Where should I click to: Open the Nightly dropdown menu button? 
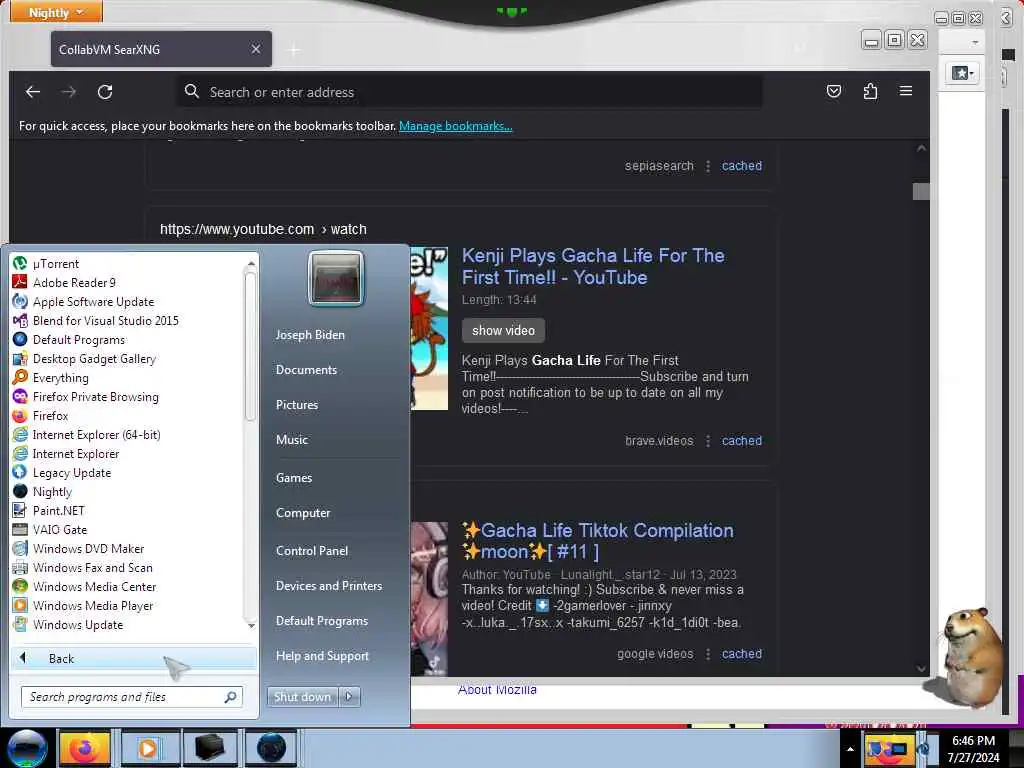[x=56, y=12]
